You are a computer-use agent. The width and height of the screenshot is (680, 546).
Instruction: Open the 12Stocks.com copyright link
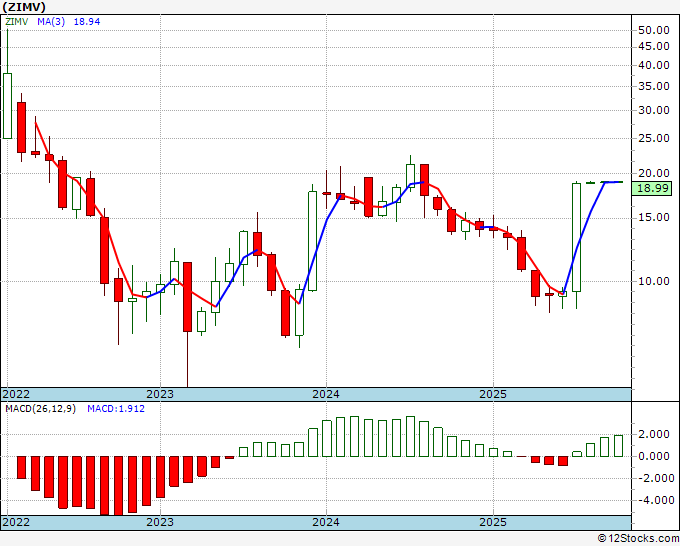[638, 538]
